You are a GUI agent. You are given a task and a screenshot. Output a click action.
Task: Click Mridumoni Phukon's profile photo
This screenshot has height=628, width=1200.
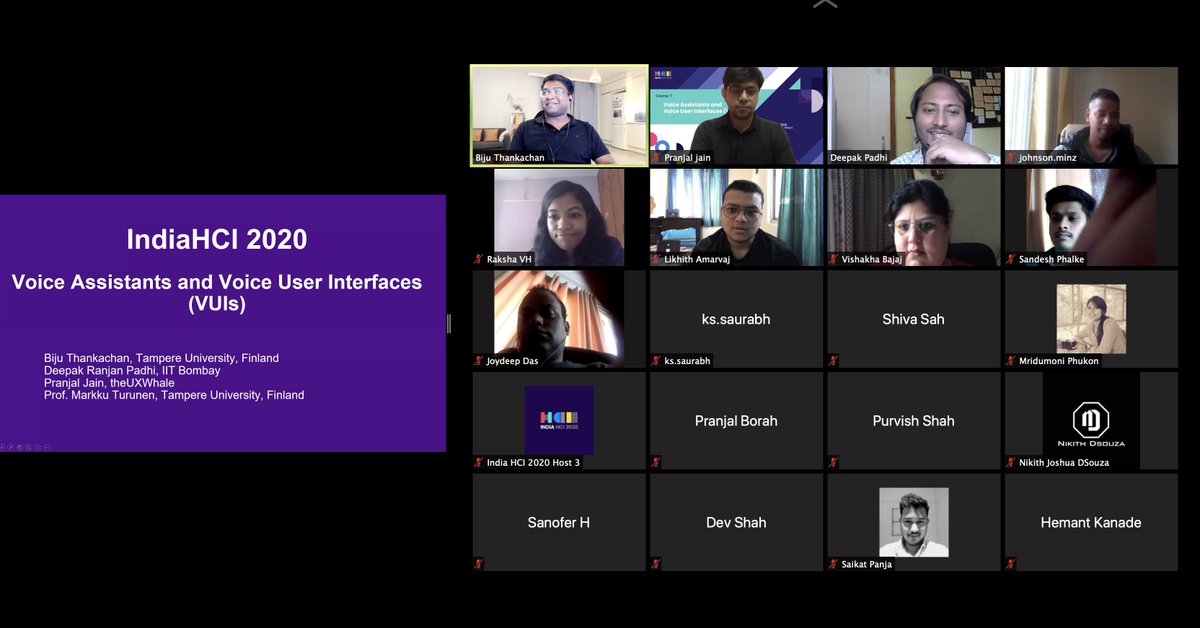coord(1091,318)
